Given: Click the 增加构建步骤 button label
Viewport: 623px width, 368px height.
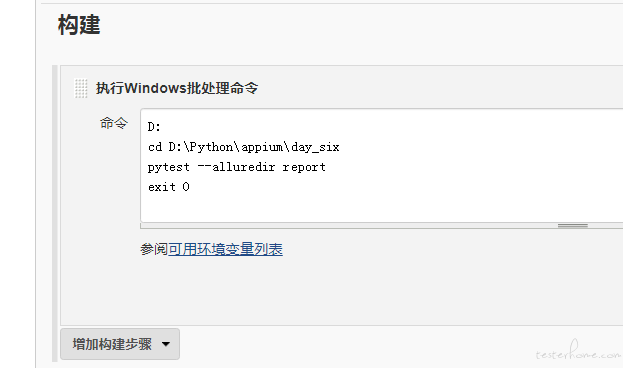Looking at the screenshot, I should (112, 344).
